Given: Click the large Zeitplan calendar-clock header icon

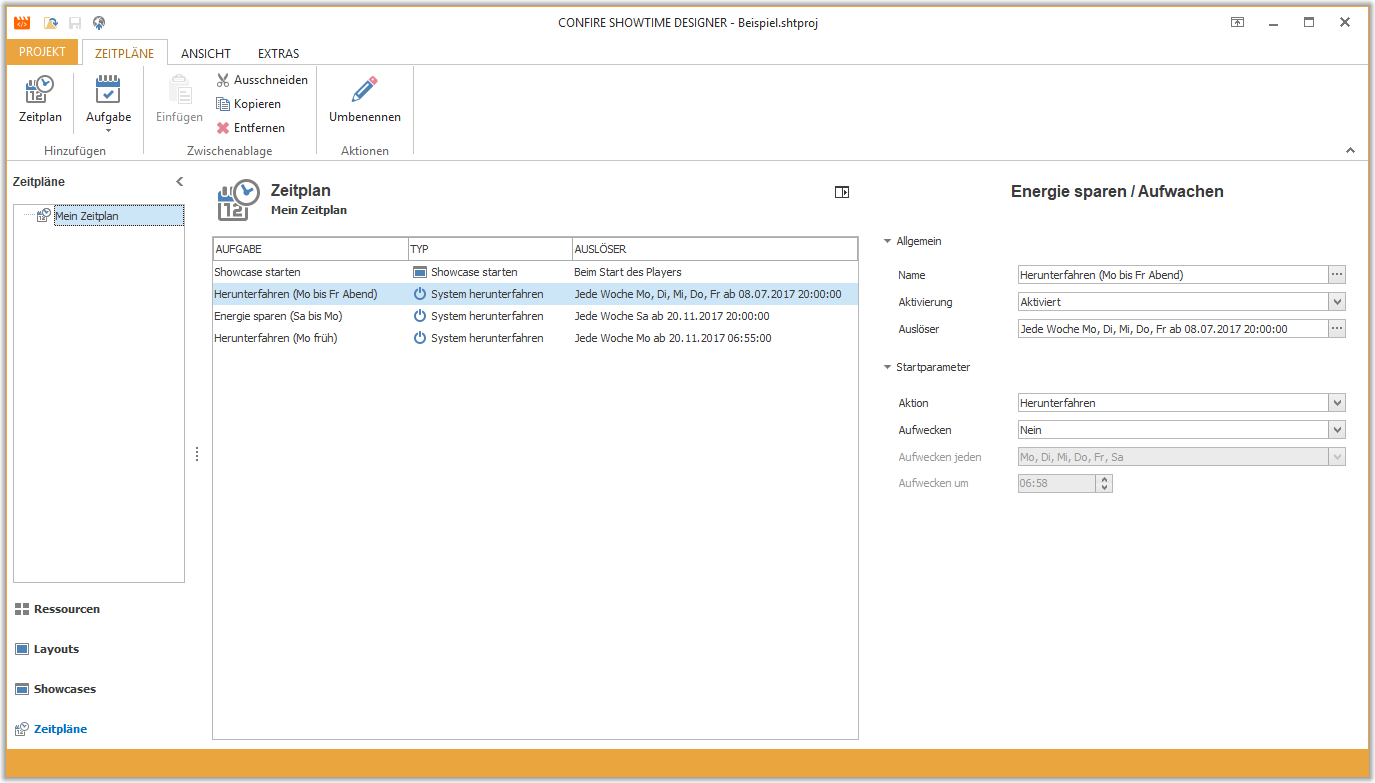Looking at the screenshot, I should coord(239,200).
